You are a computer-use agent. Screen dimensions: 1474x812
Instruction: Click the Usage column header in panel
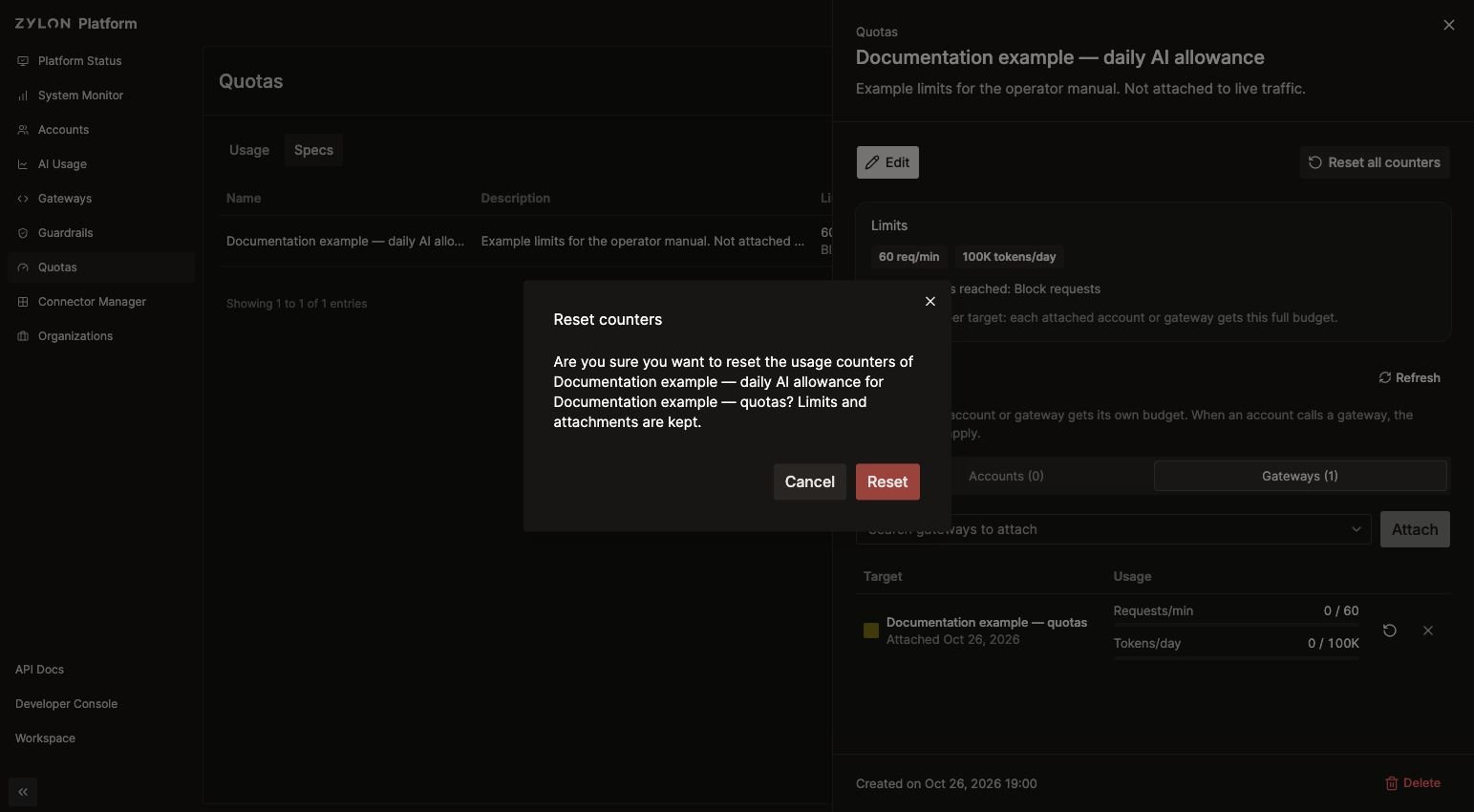point(1132,577)
